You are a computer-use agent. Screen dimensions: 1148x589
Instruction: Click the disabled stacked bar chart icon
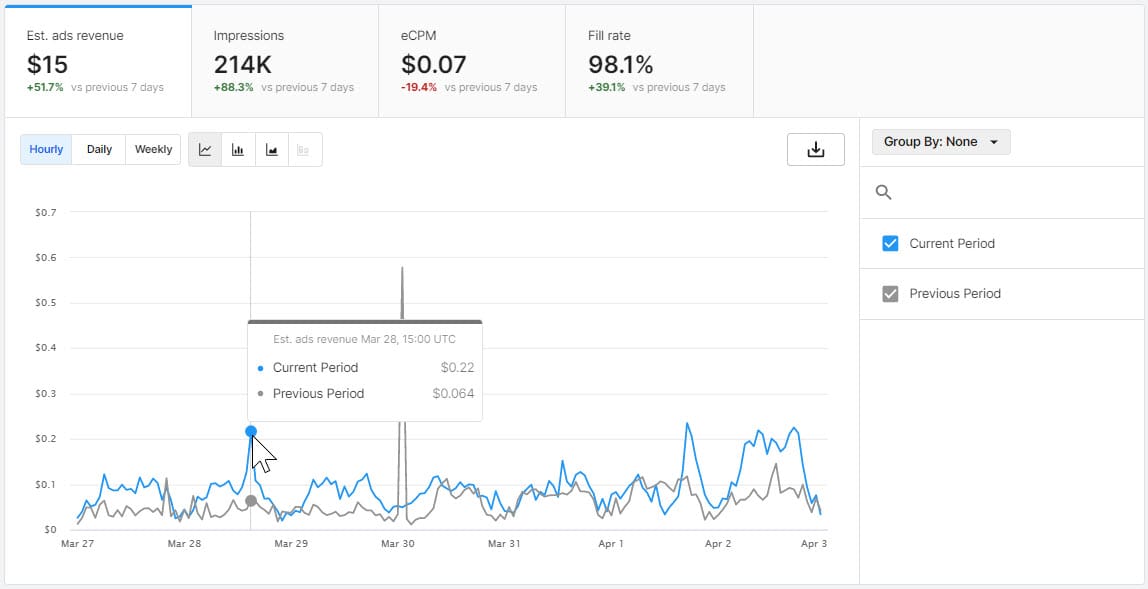[305, 150]
